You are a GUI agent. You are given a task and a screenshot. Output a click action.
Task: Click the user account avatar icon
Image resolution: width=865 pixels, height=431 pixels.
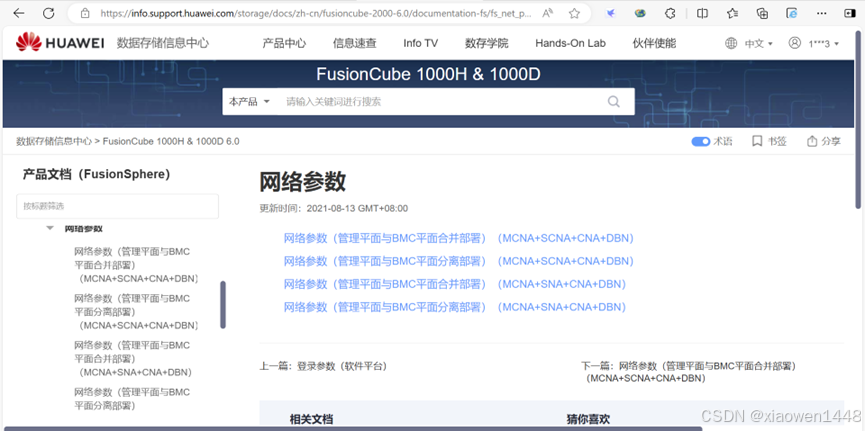pos(794,42)
